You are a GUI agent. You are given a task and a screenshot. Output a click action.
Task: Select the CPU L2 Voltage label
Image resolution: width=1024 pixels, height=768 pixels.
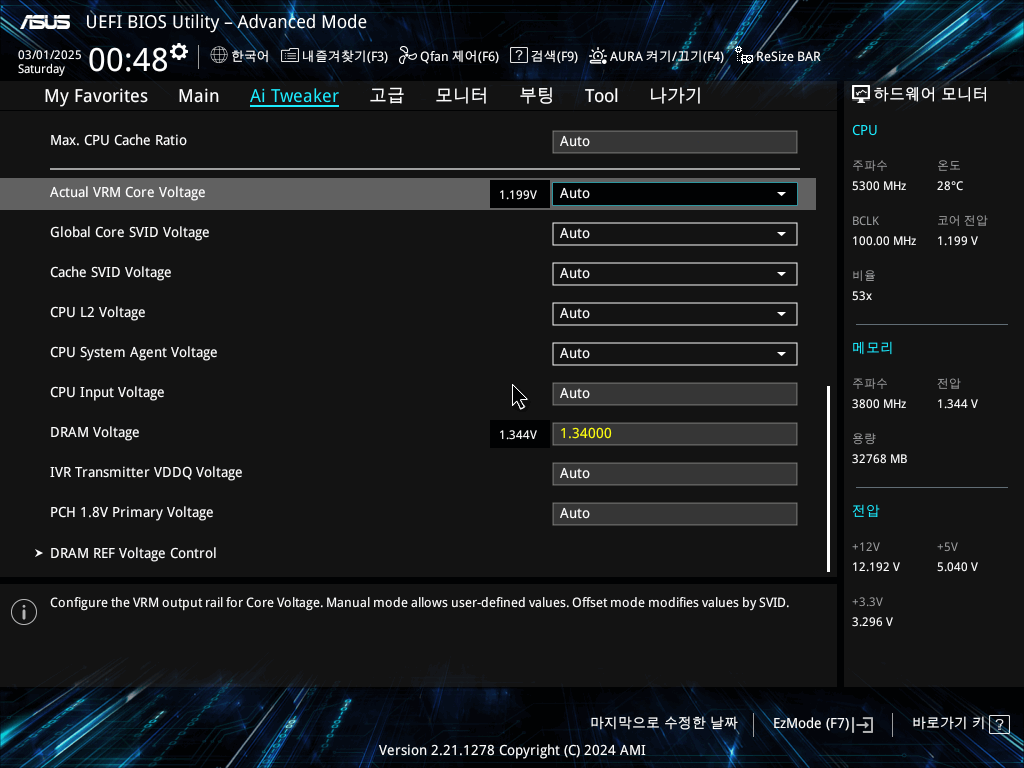point(98,312)
